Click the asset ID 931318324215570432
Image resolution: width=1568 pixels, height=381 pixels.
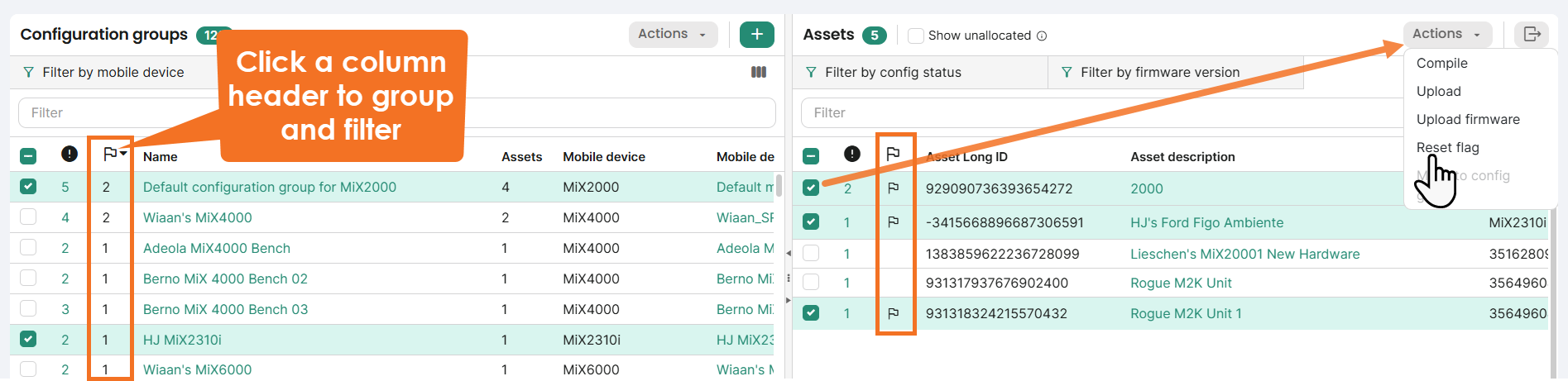pyautogui.click(x=996, y=313)
